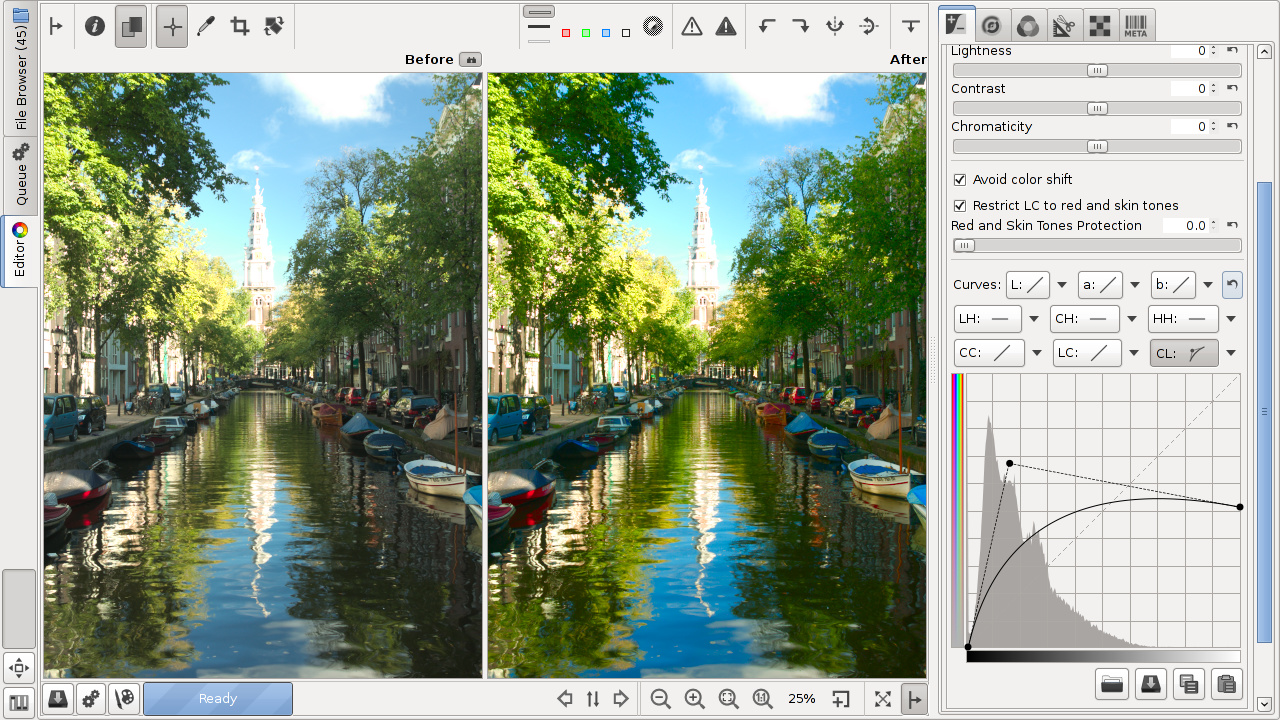Switch to the File Browser tab
Screen dimensions: 1280x720
tap(20, 68)
